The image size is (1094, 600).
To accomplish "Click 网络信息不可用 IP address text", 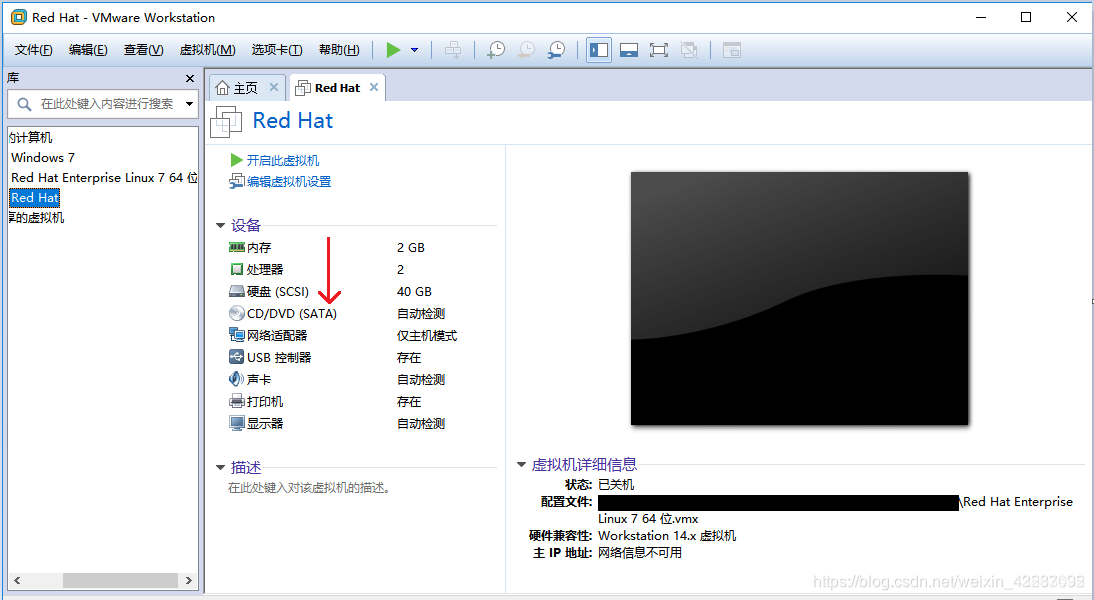I will 640,553.
